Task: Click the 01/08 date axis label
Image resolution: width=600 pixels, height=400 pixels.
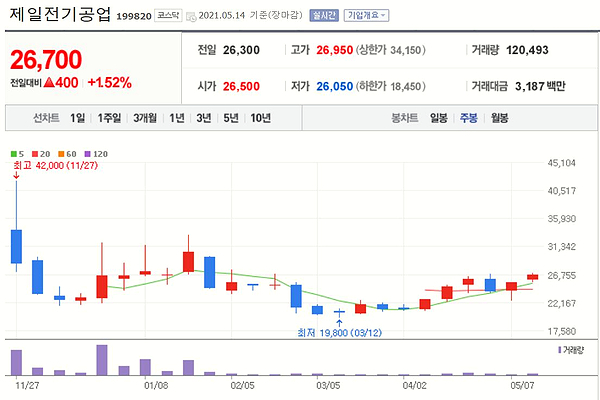Action: tap(156, 385)
